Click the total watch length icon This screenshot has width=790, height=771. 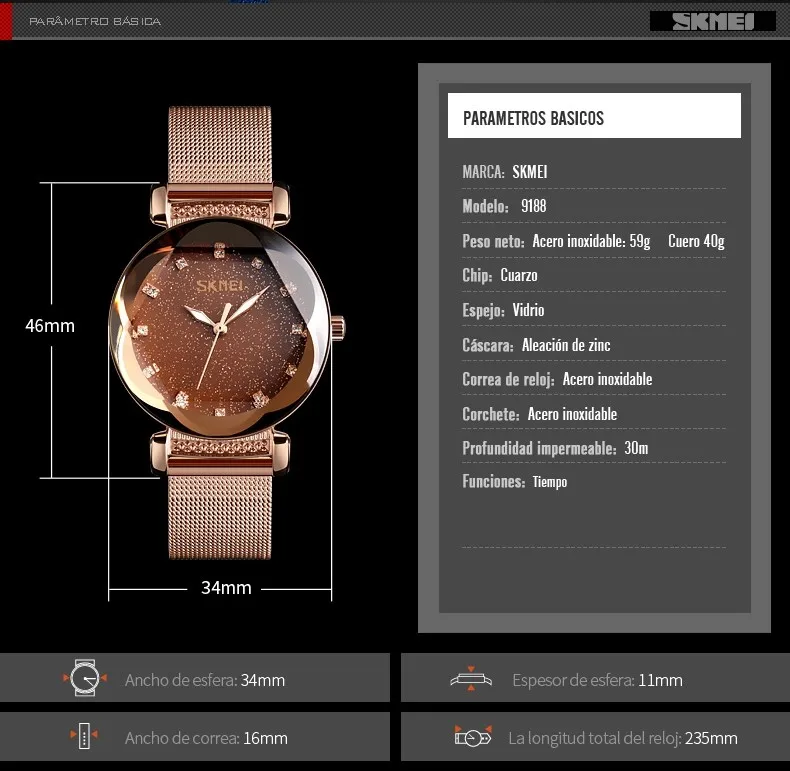point(473,737)
